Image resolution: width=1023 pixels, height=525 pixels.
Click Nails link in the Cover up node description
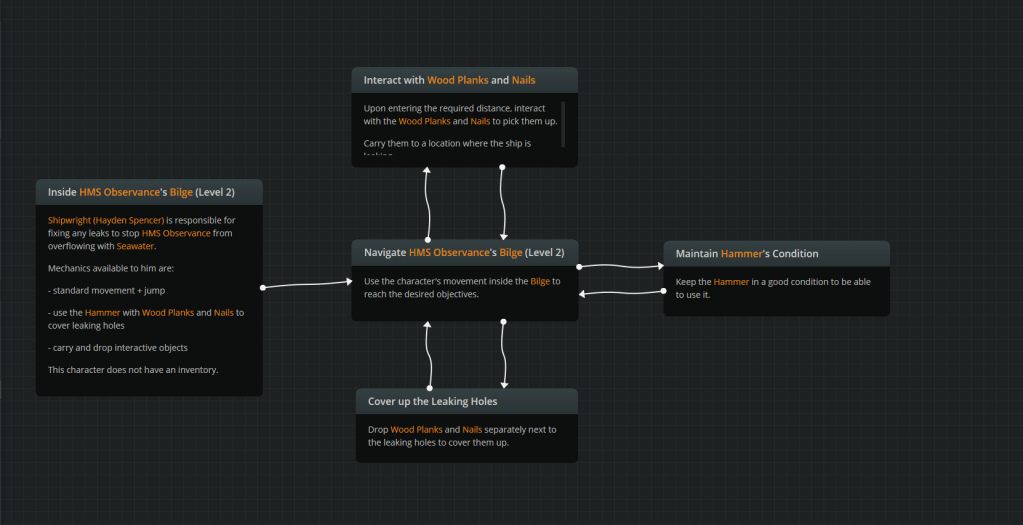[x=472, y=429]
